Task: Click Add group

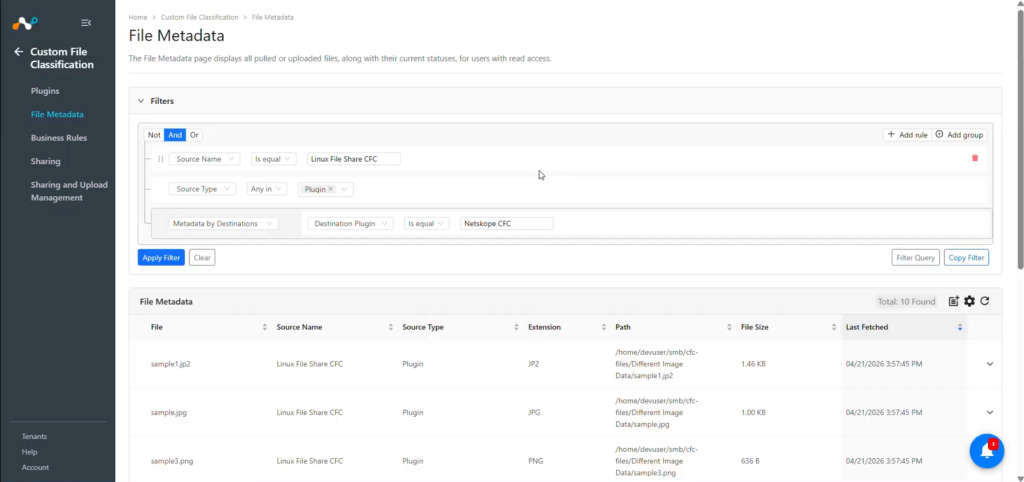Action: [x=959, y=135]
